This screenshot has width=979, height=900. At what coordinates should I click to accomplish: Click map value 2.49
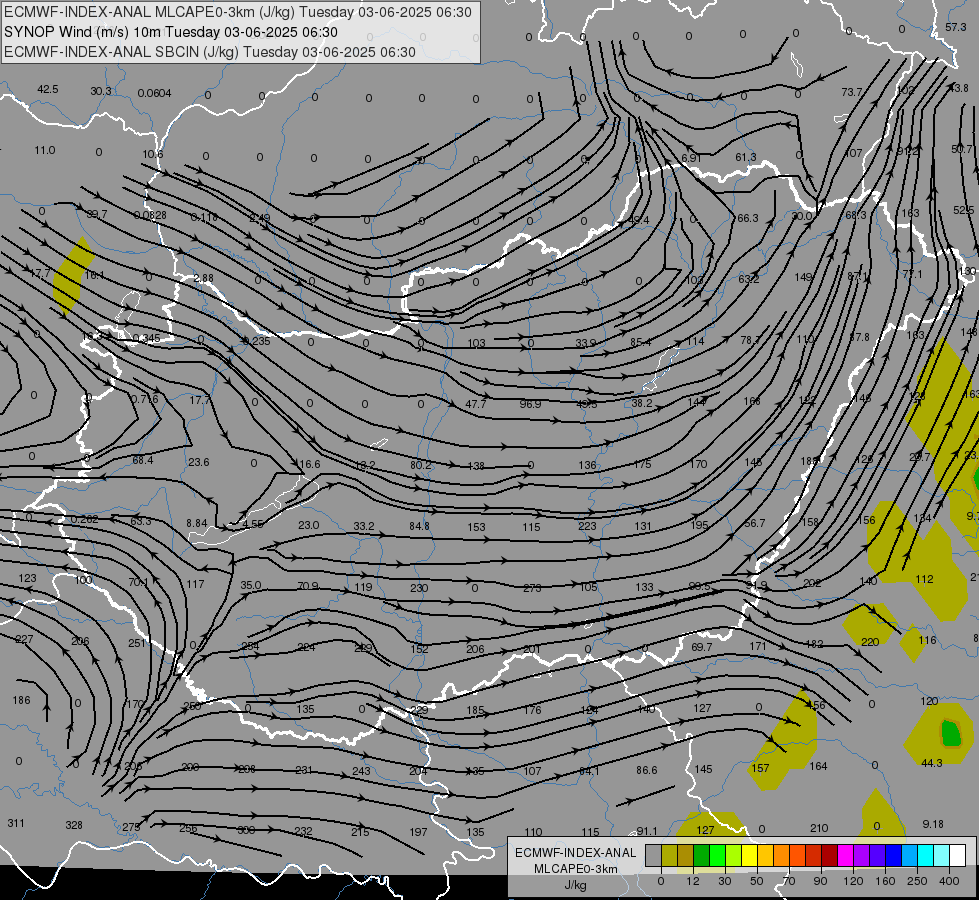pos(259,219)
